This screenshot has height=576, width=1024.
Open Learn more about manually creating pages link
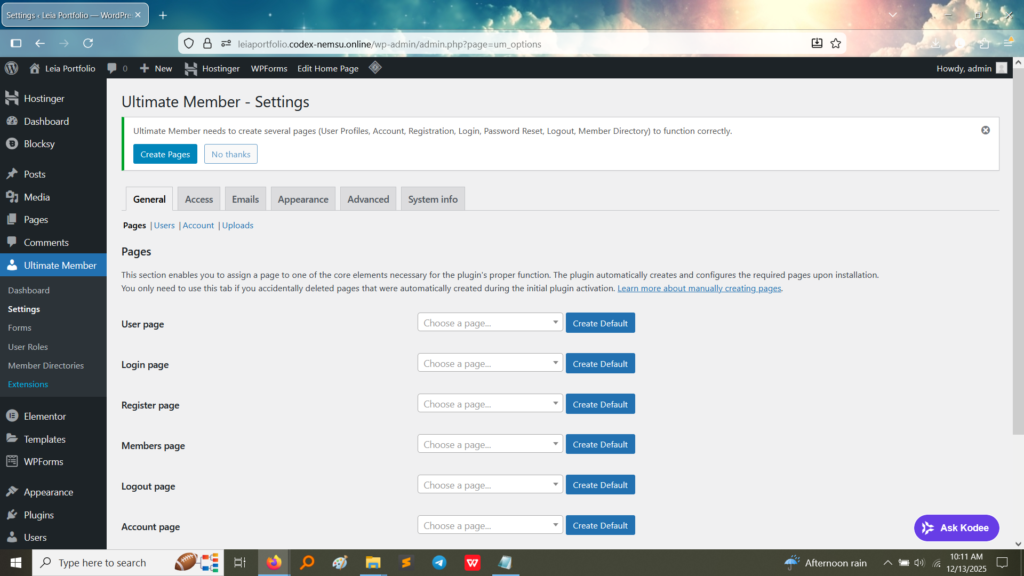pyautogui.click(x=699, y=288)
